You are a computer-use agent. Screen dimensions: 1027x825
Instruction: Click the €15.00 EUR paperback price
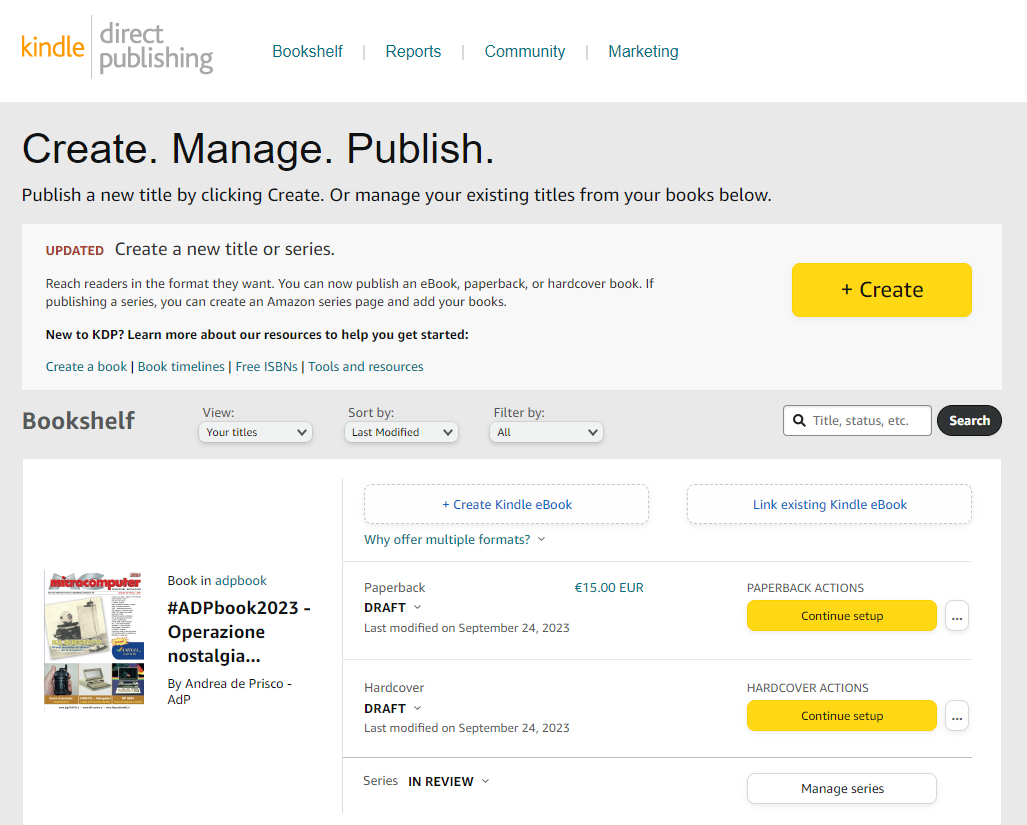click(609, 587)
